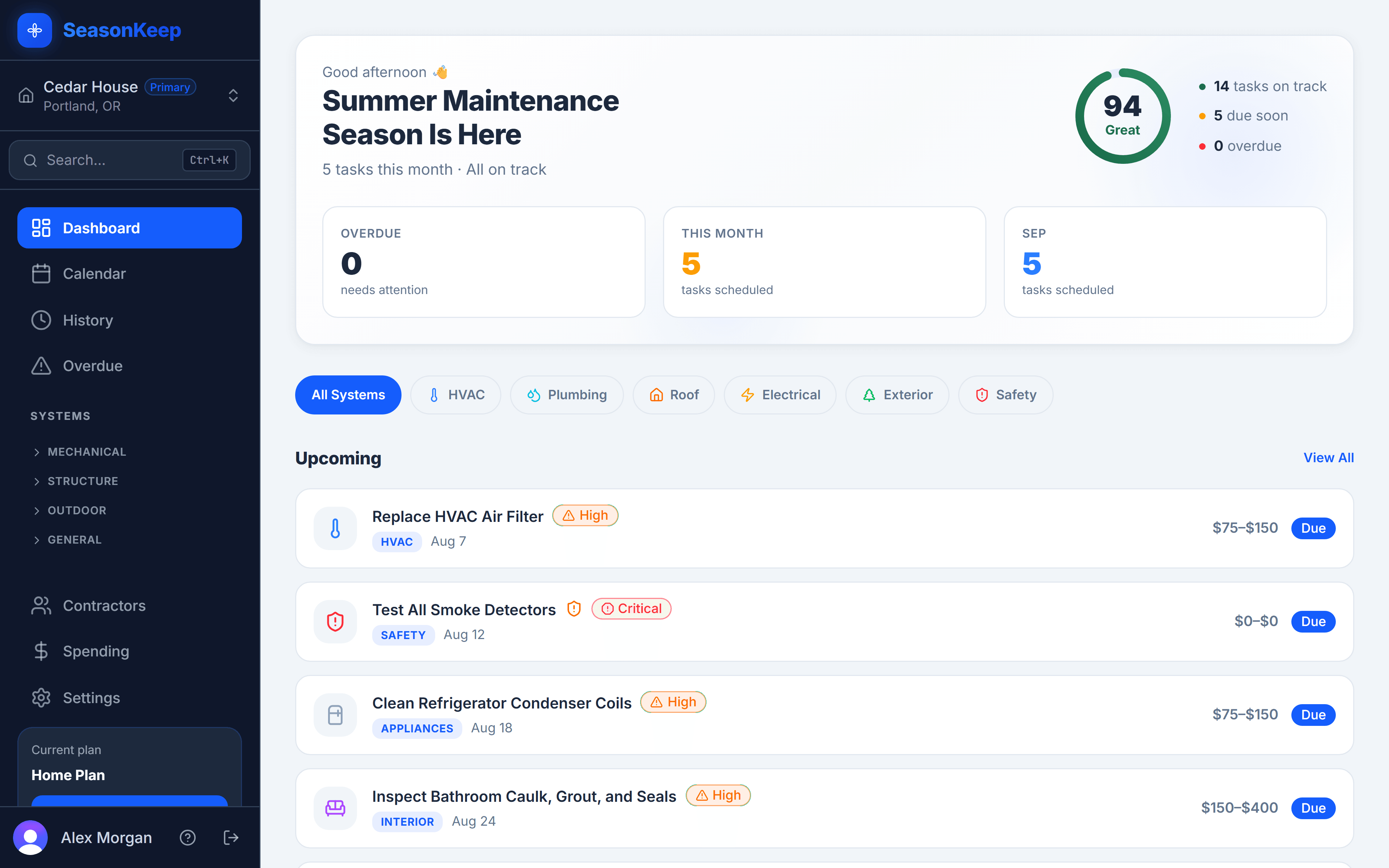Filter tasks by HVAC
The width and height of the screenshot is (1389, 868).
456,395
